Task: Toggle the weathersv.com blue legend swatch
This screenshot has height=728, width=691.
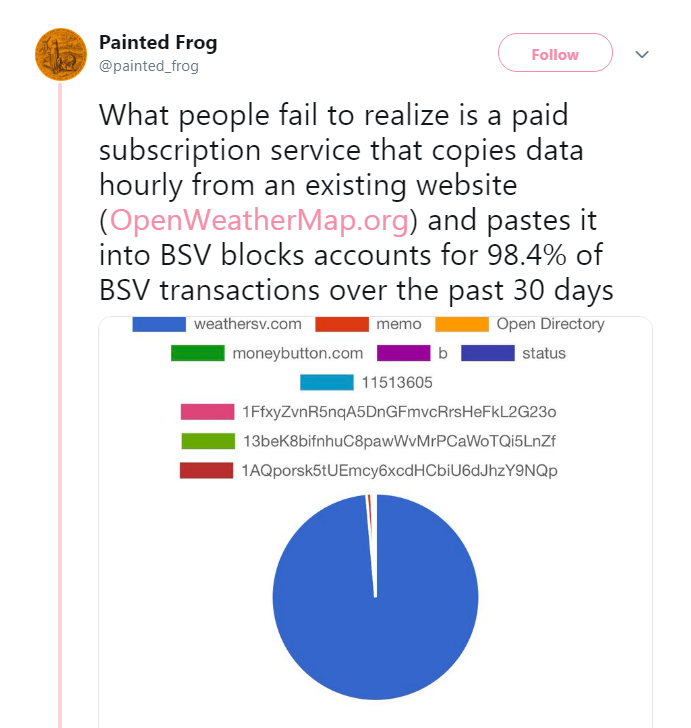Action: (159, 324)
